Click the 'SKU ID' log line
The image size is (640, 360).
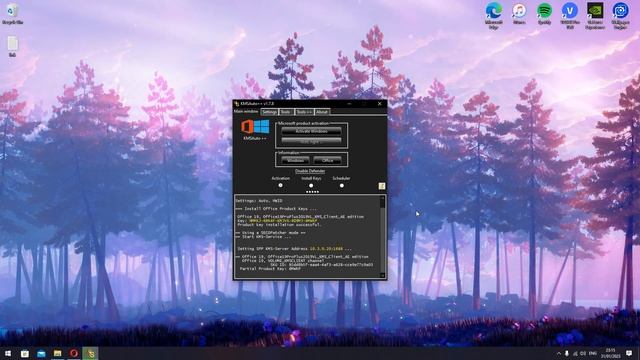(321, 265)
